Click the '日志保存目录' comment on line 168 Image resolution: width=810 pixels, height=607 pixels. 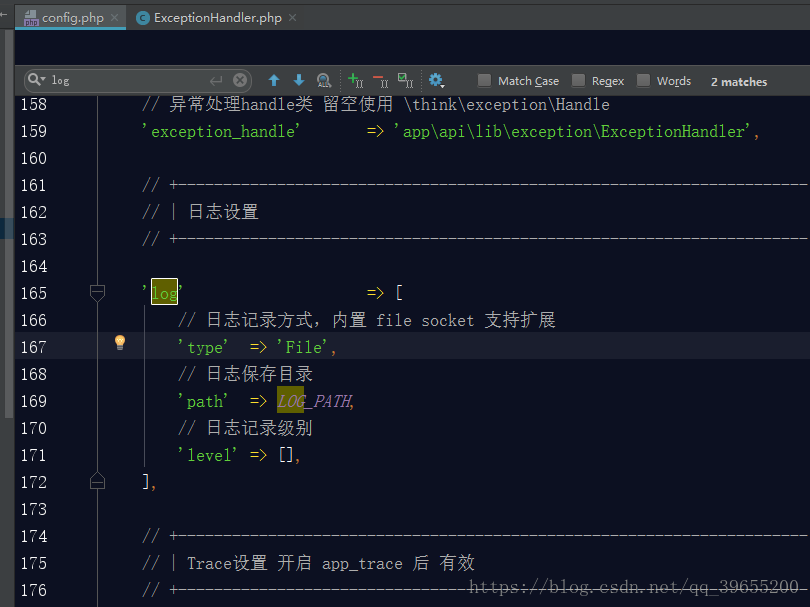[260, 373]
